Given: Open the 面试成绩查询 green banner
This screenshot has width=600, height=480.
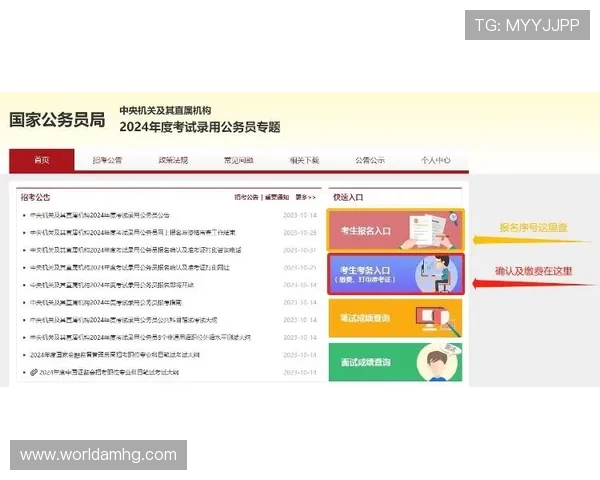Looking at the screenshot, I should pos(396,362).
